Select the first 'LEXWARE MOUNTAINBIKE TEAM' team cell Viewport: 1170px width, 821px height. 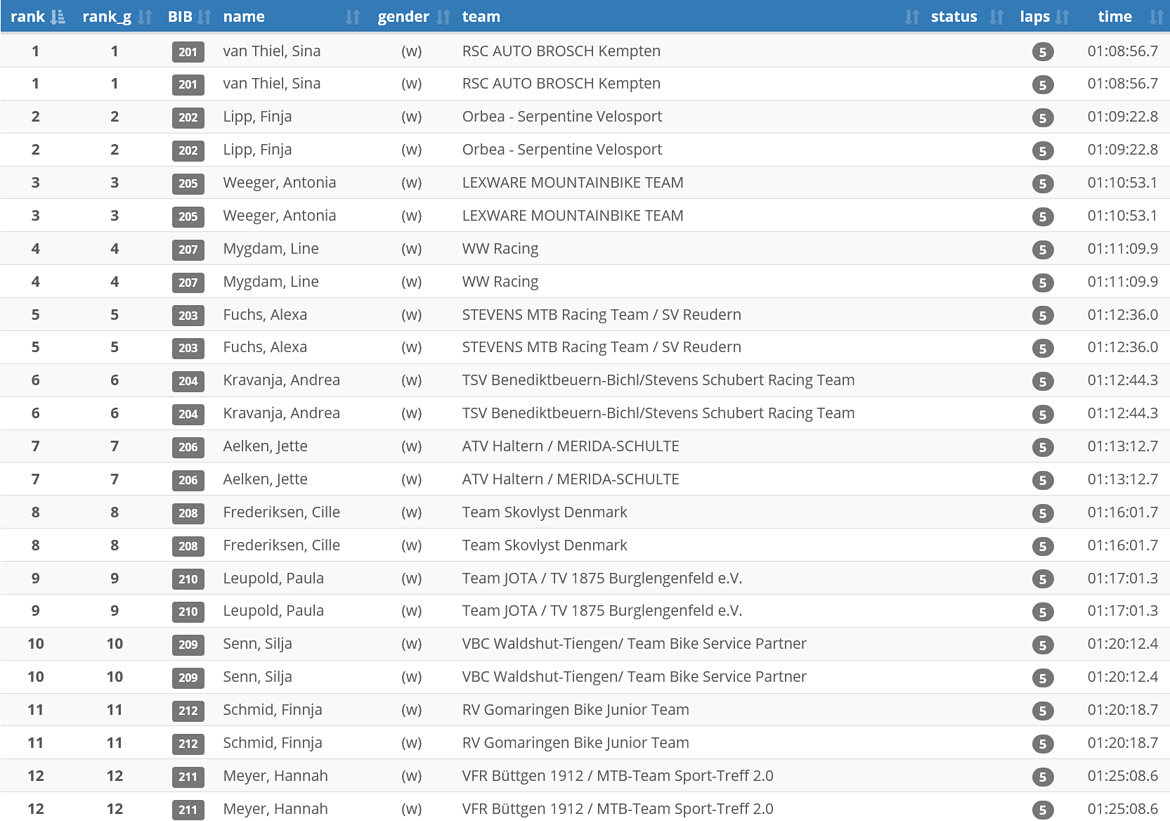[572, 182]
